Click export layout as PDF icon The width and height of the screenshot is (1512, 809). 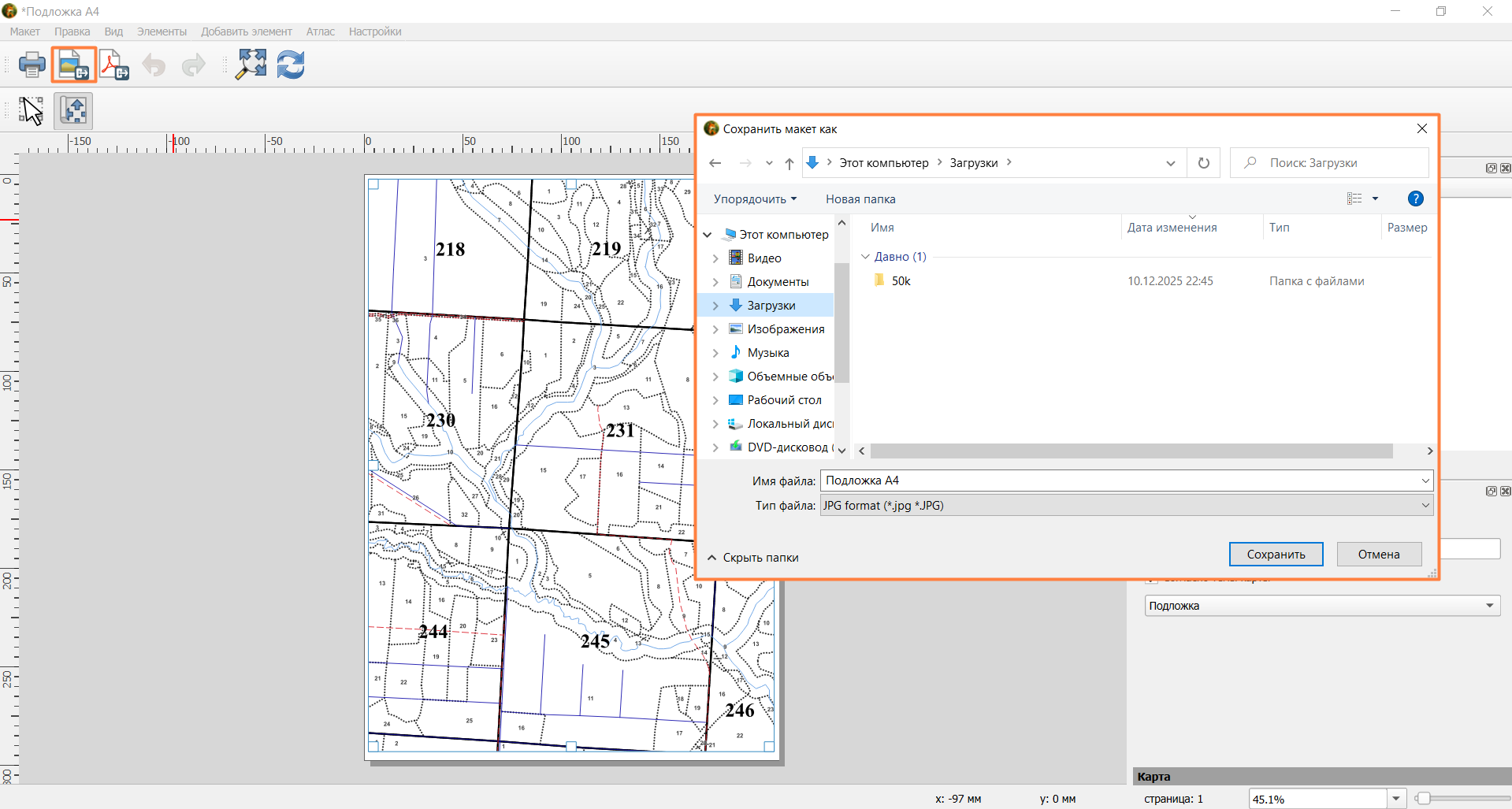(114, 65)
